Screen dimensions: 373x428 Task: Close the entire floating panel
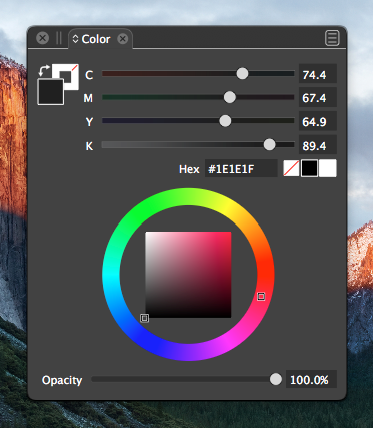42,38
